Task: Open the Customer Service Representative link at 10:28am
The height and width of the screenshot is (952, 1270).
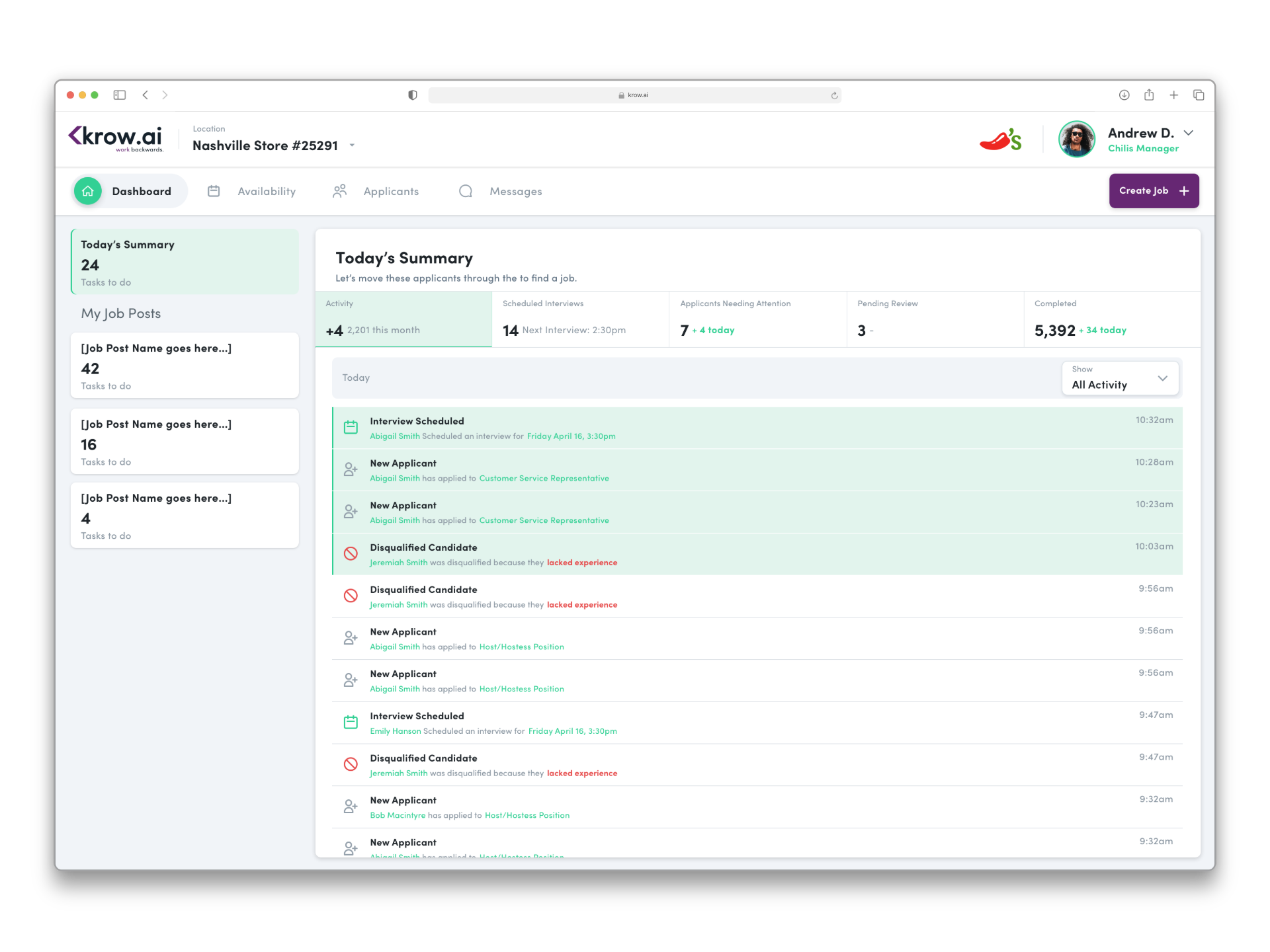Action: click(x=544, y=479)
